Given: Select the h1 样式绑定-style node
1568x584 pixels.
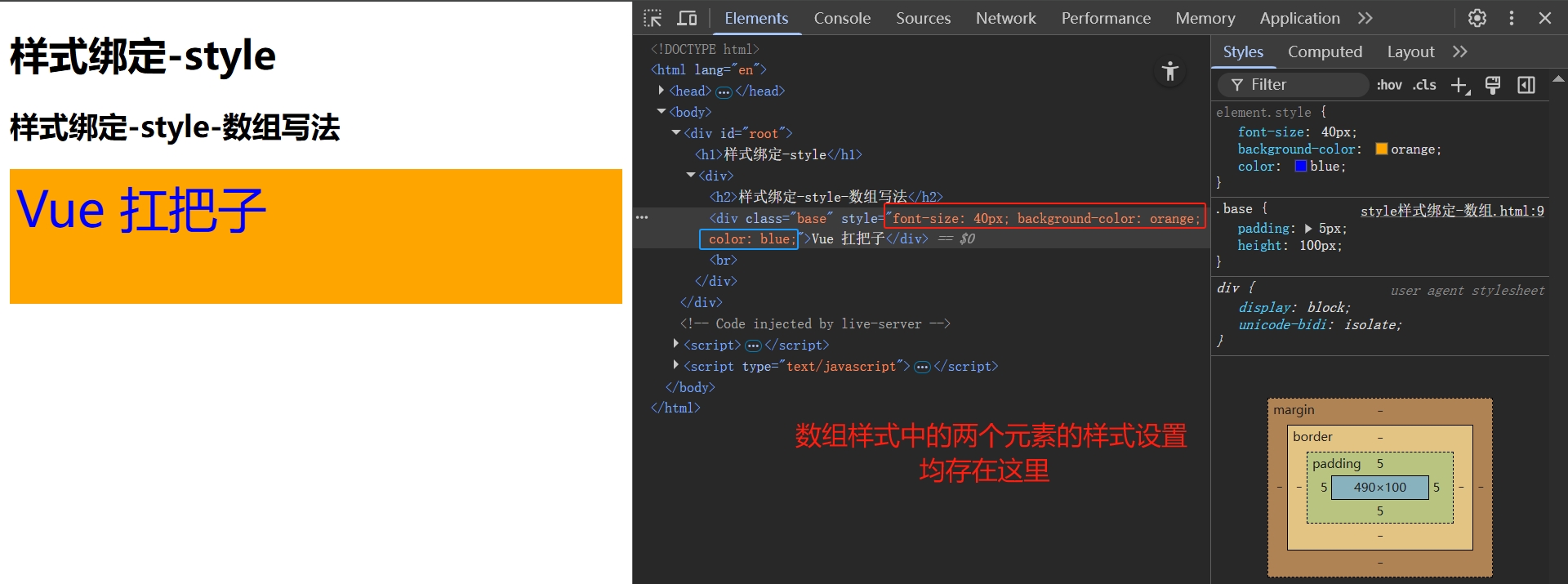Looking at the screenshot, I should [778, 154].
